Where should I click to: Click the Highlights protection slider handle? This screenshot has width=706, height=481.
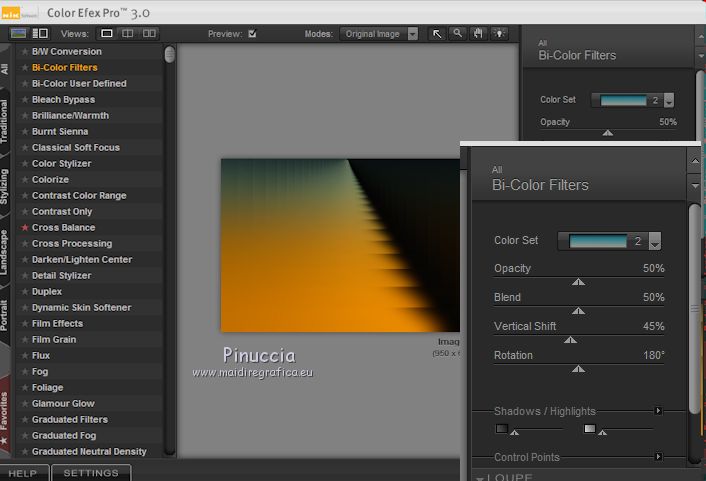pyautogui.click(x=602, y=432)
